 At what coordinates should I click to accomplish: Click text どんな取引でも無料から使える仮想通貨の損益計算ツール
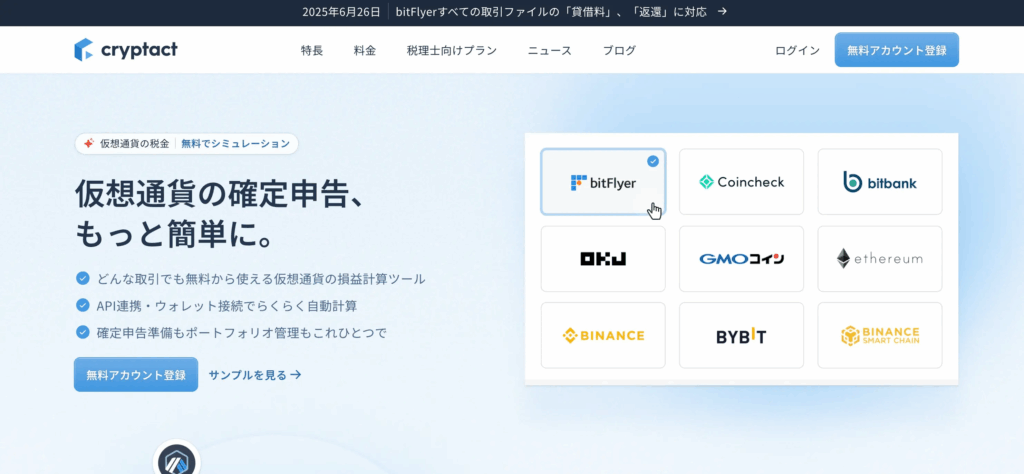click(261, 279)
